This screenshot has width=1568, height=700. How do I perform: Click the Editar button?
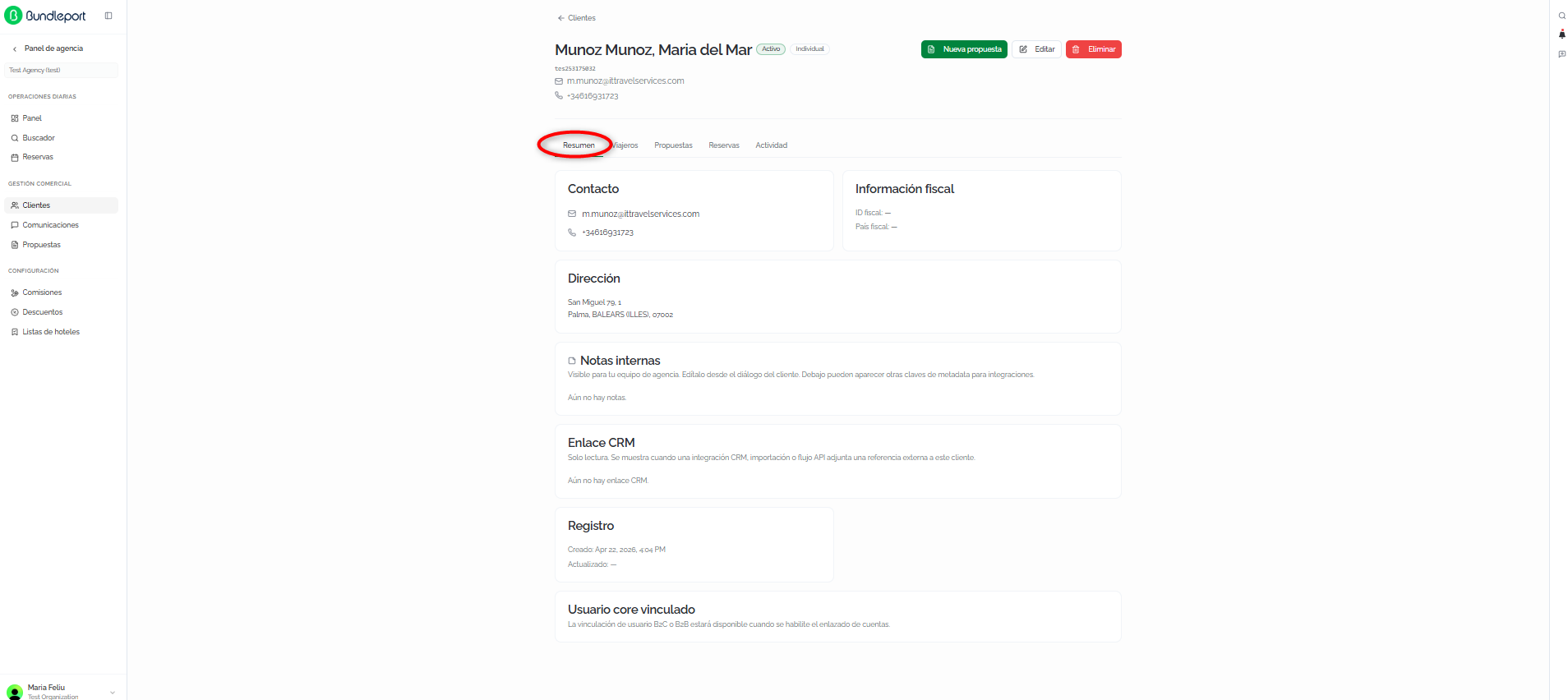[x=1036, y=49]
